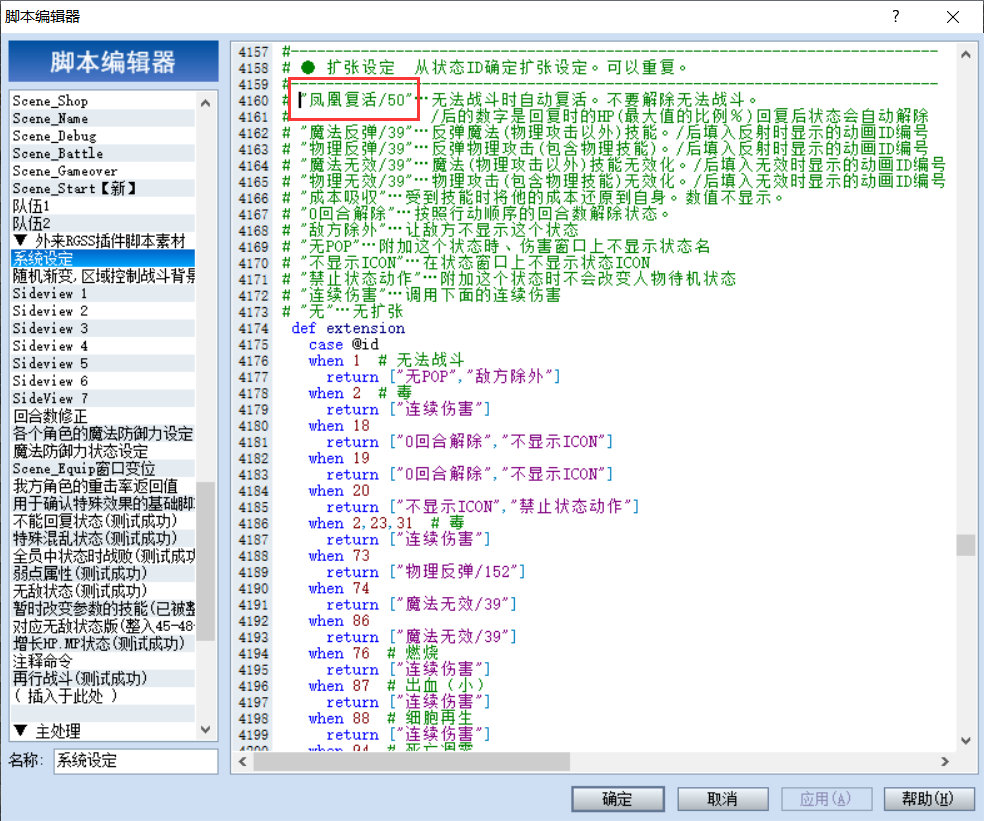Select the 再行战斗(测试成功) script
The width and height of the screenshot is (984, 821).
pos(103,679)
